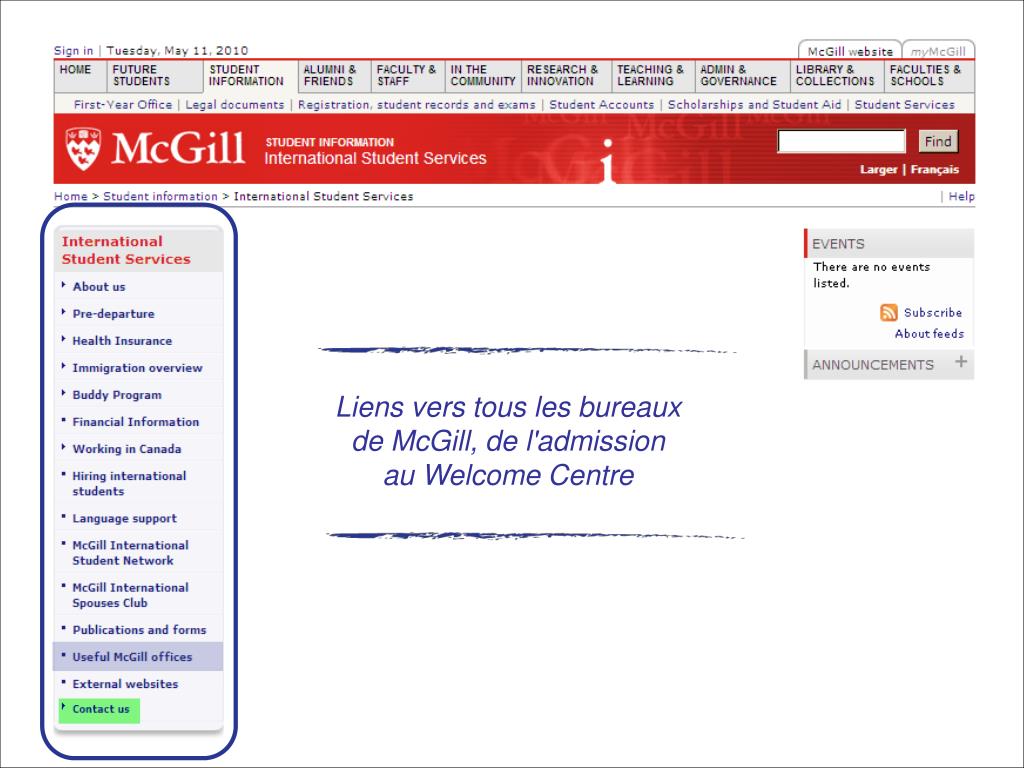Image resolution: width=1024 pixels, height=768 pixels.
Task: Switch language with the Français link
Action: tap(935, 169)
